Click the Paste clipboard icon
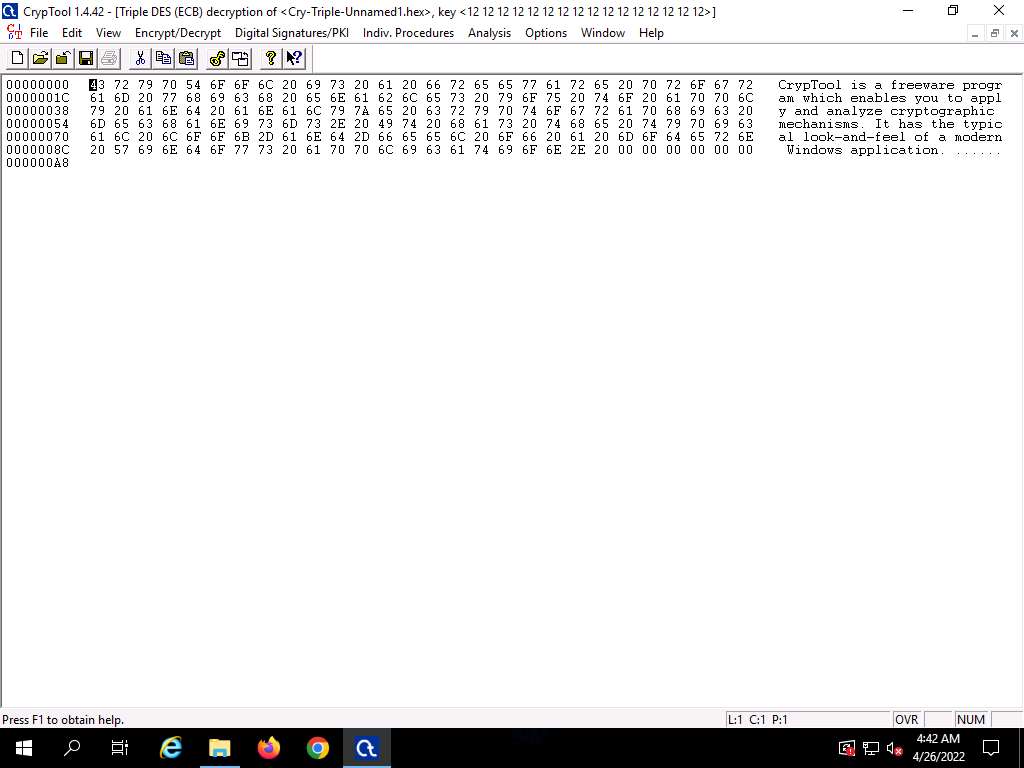1024x768 pixels. pos(186,59)
